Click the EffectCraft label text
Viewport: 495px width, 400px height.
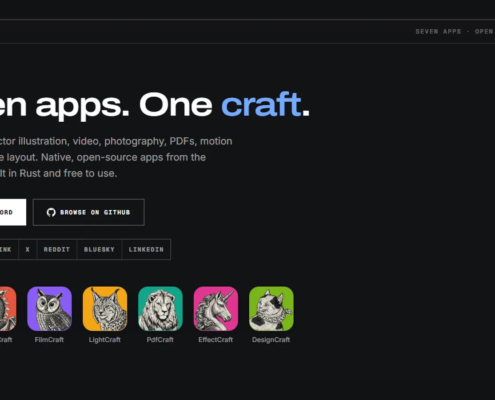pos(216,340)
